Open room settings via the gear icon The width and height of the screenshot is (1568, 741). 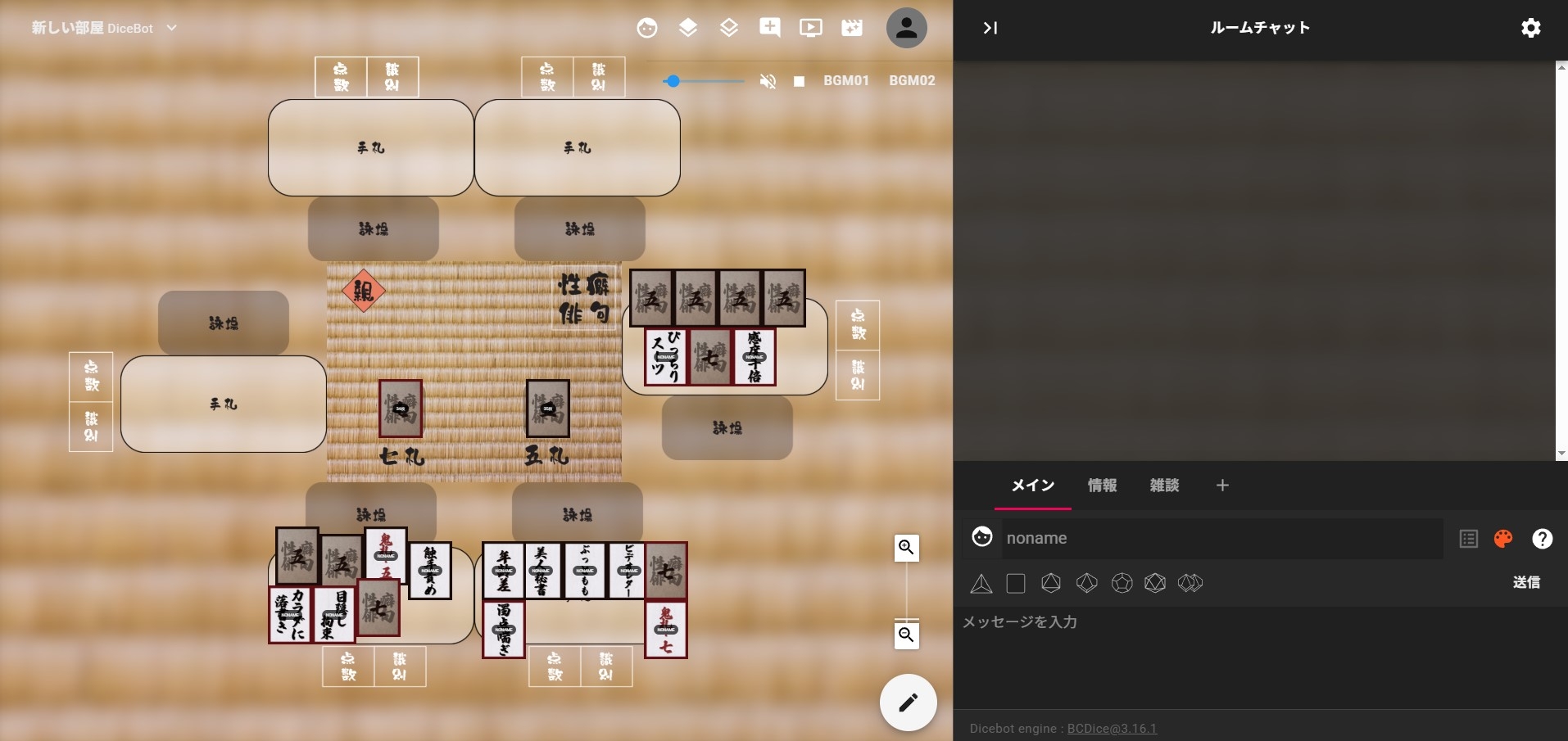click(1531, 28)
